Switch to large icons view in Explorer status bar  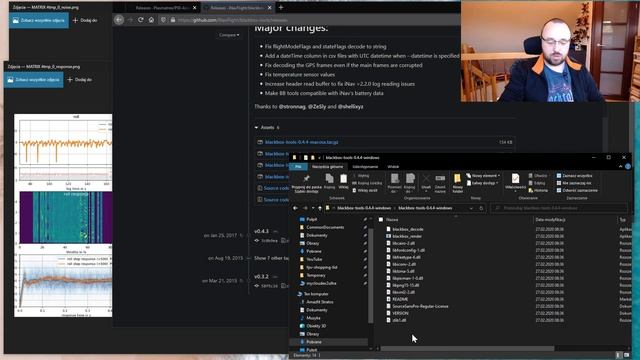click(627, 355)
